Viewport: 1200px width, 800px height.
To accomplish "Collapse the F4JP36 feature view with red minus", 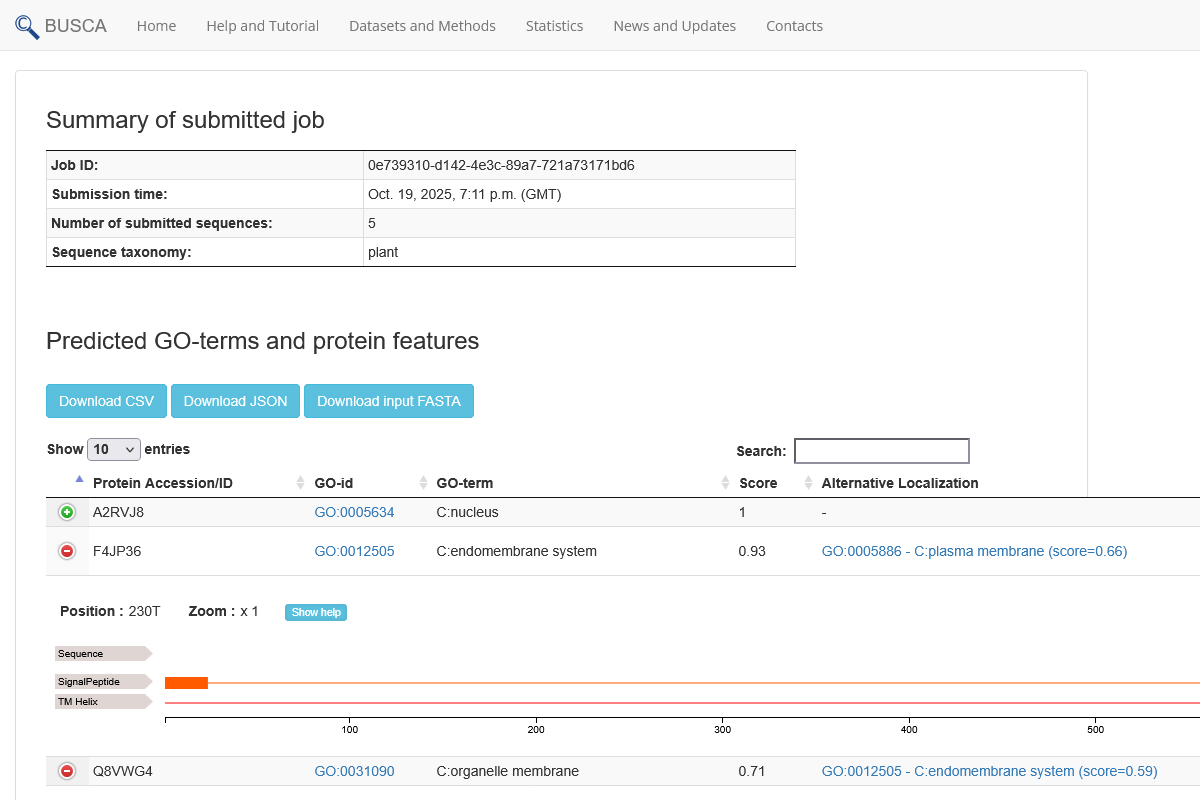I will (66, 550).
